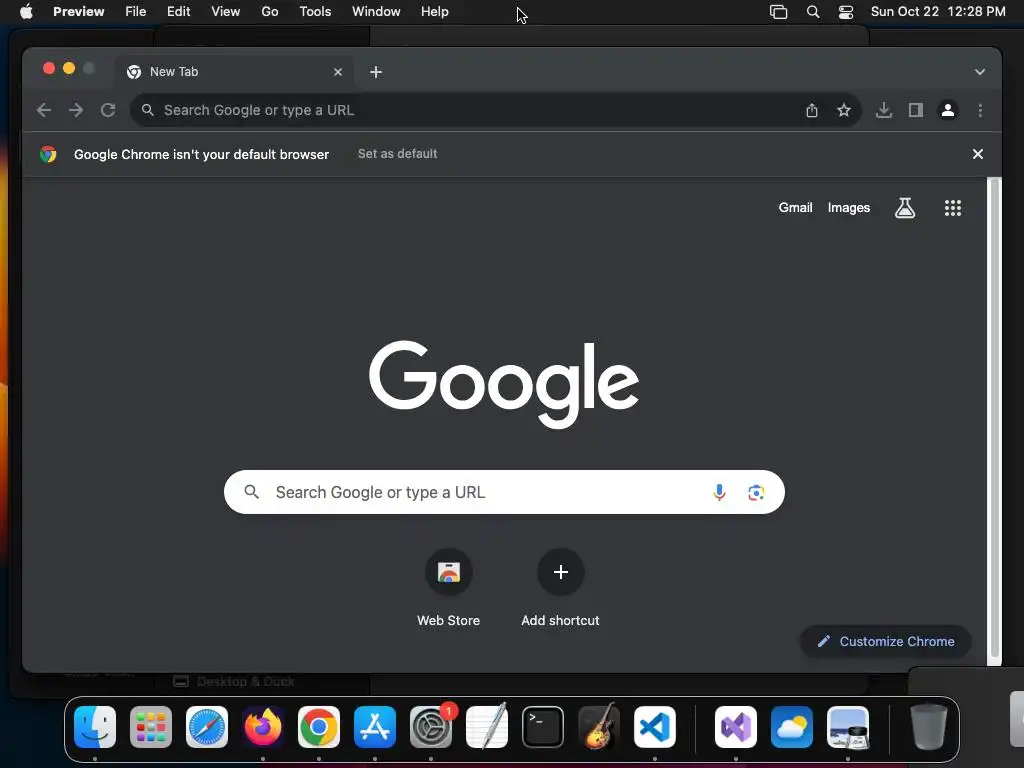The width and height of the screenshot is (1024, 768).
Task: Open Spotlight search in menu bar
Action: [813, 12]
